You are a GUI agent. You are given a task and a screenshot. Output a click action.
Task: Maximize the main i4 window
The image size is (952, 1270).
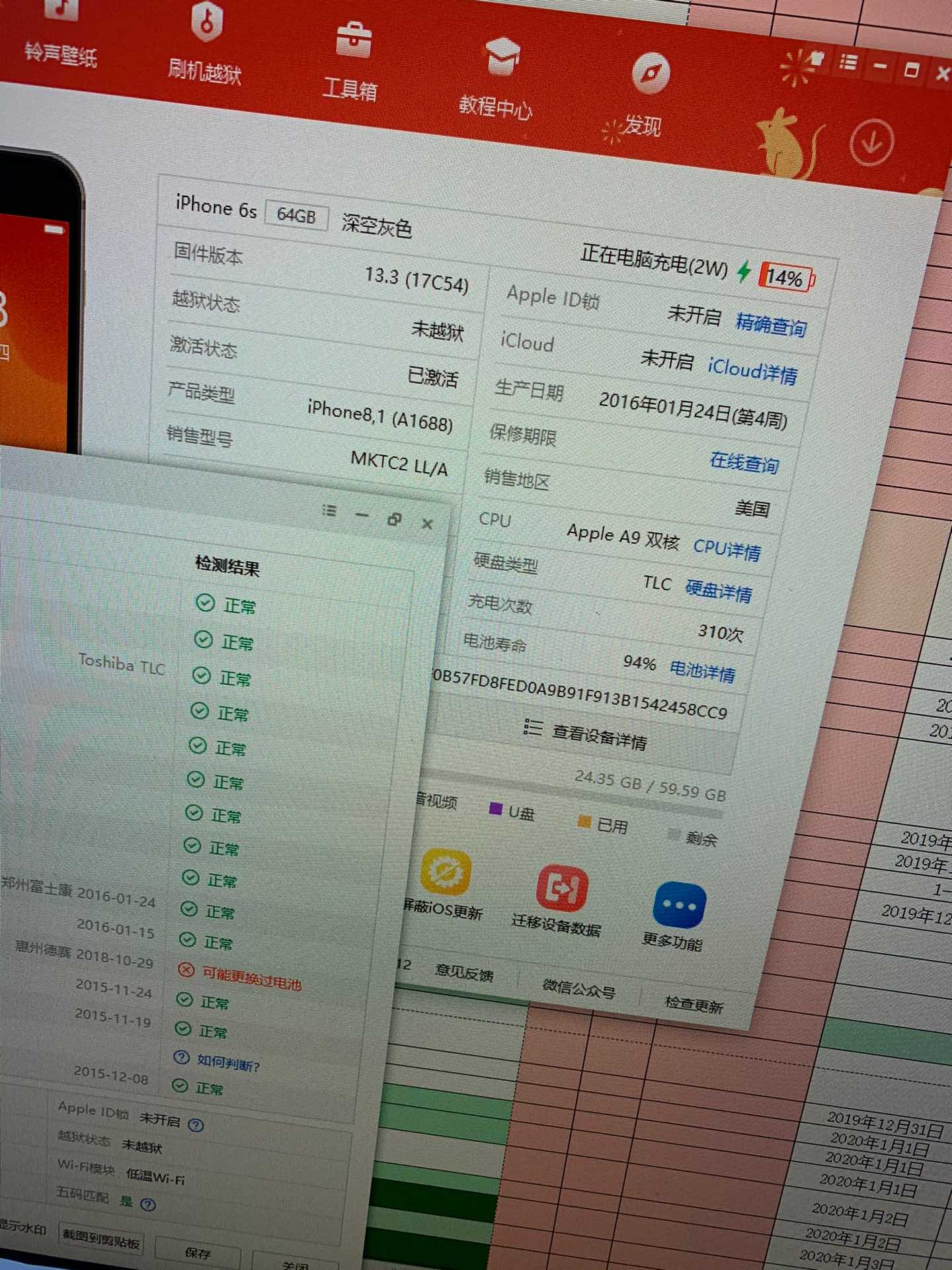point(911,69)
